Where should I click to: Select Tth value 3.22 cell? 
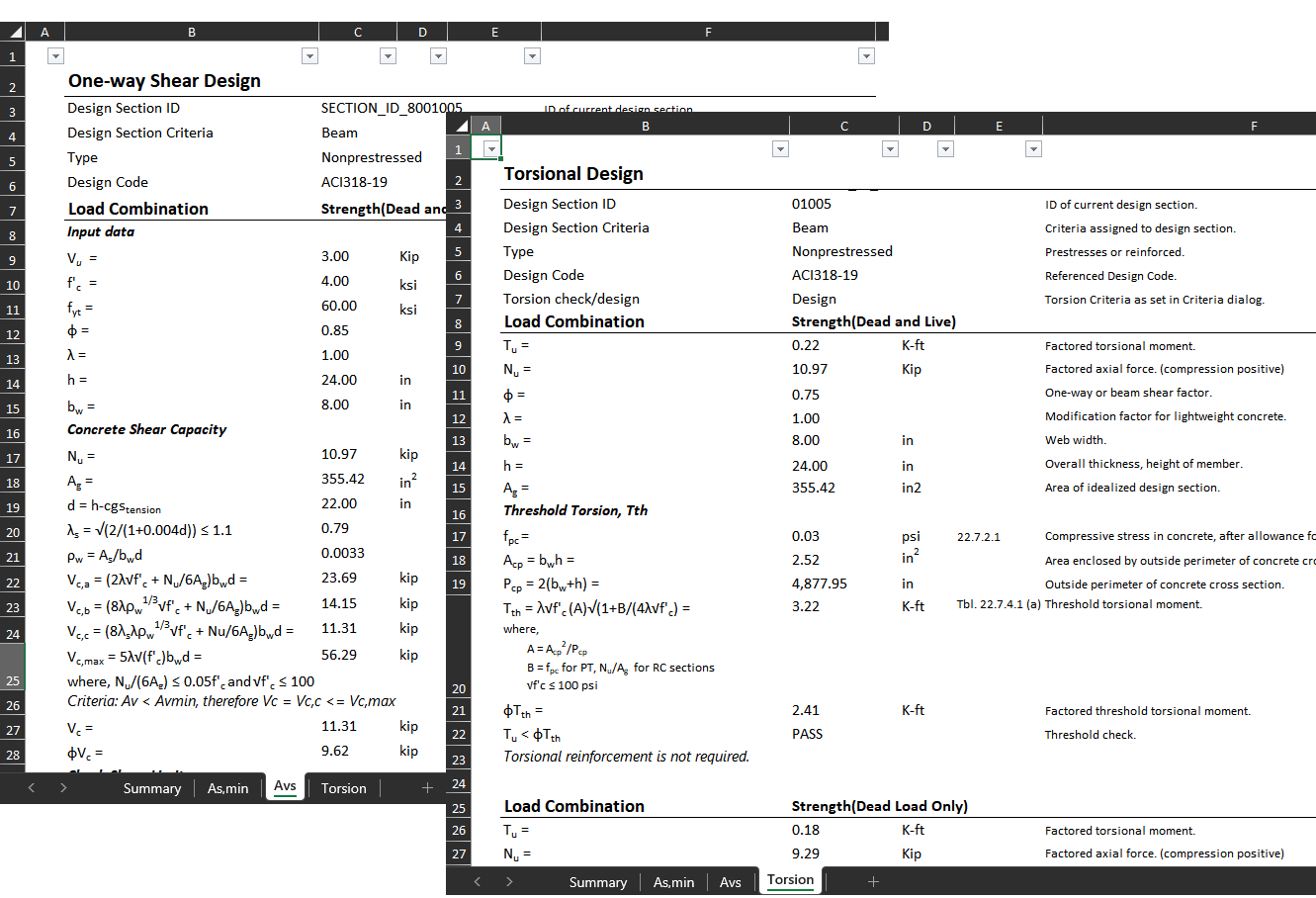pyautogui.click(x=806, y=606)
